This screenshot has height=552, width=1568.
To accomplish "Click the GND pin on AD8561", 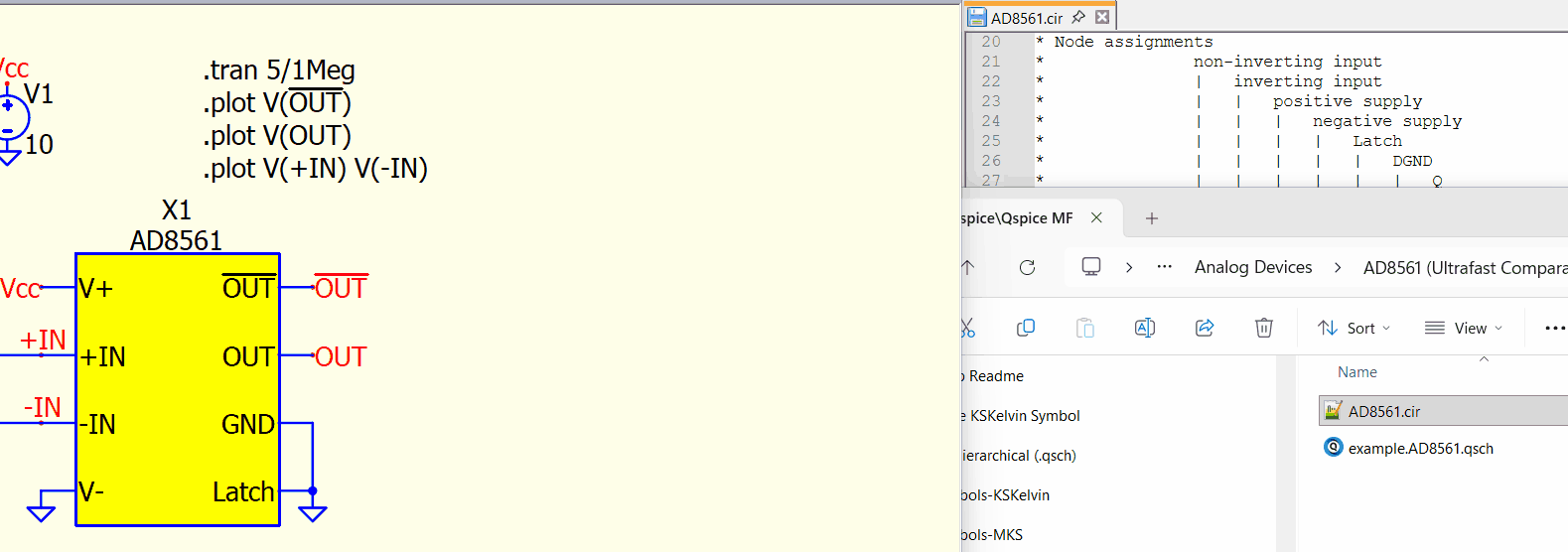I will (x=248, y=424).
